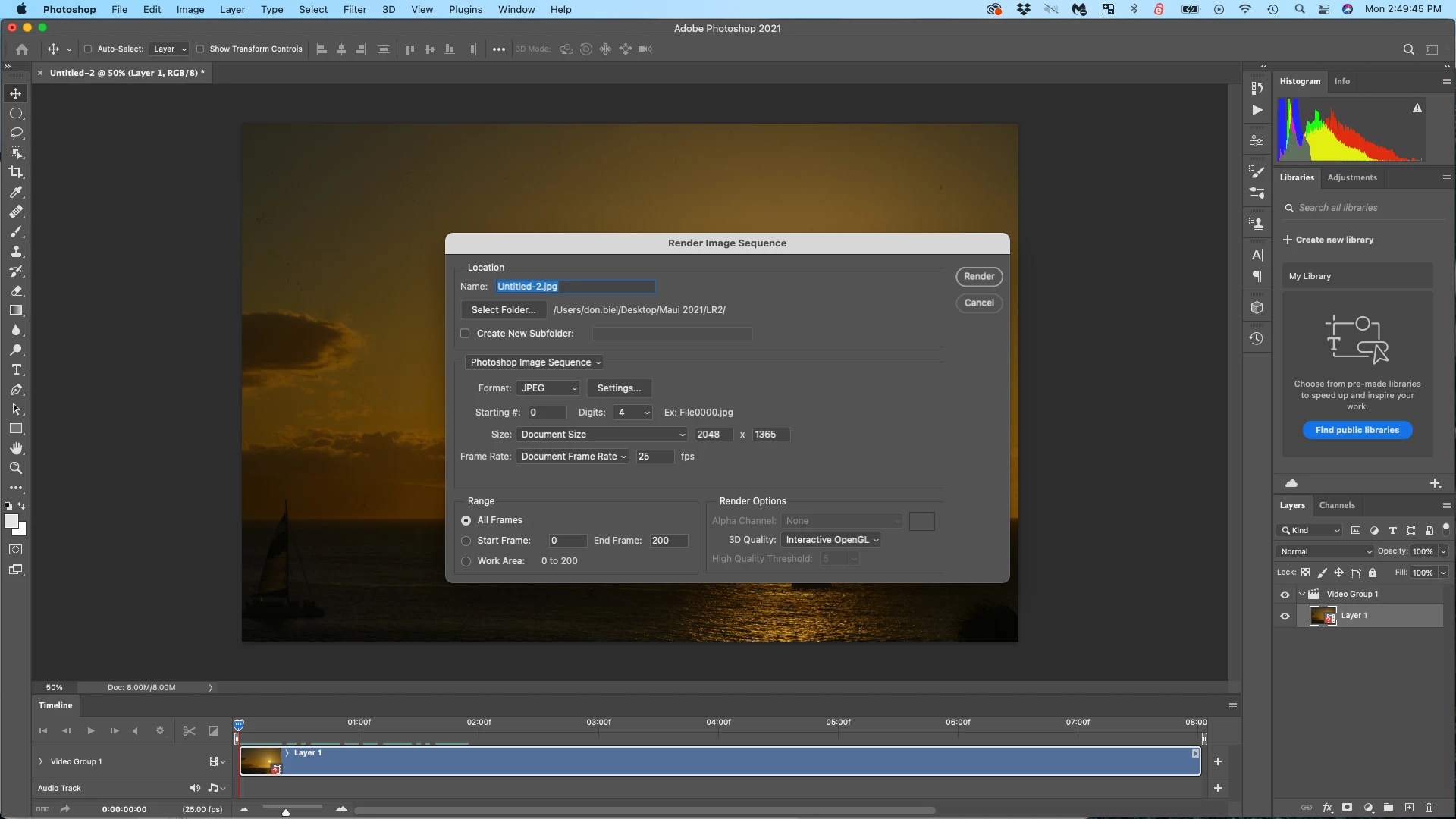Choose the Work Area range option
Image resolution: width=1456 pixels, height=819 pixels.
click(x=466, y=561)
